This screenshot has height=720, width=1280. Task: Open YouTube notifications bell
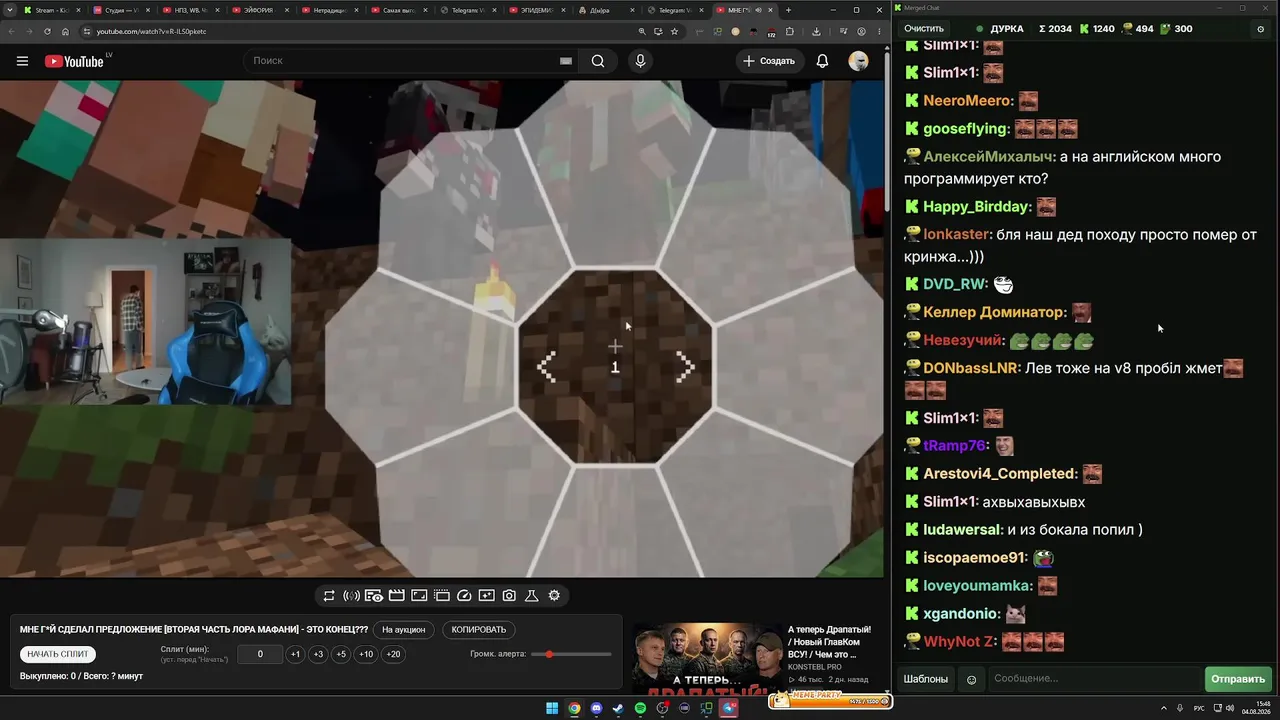822,61
